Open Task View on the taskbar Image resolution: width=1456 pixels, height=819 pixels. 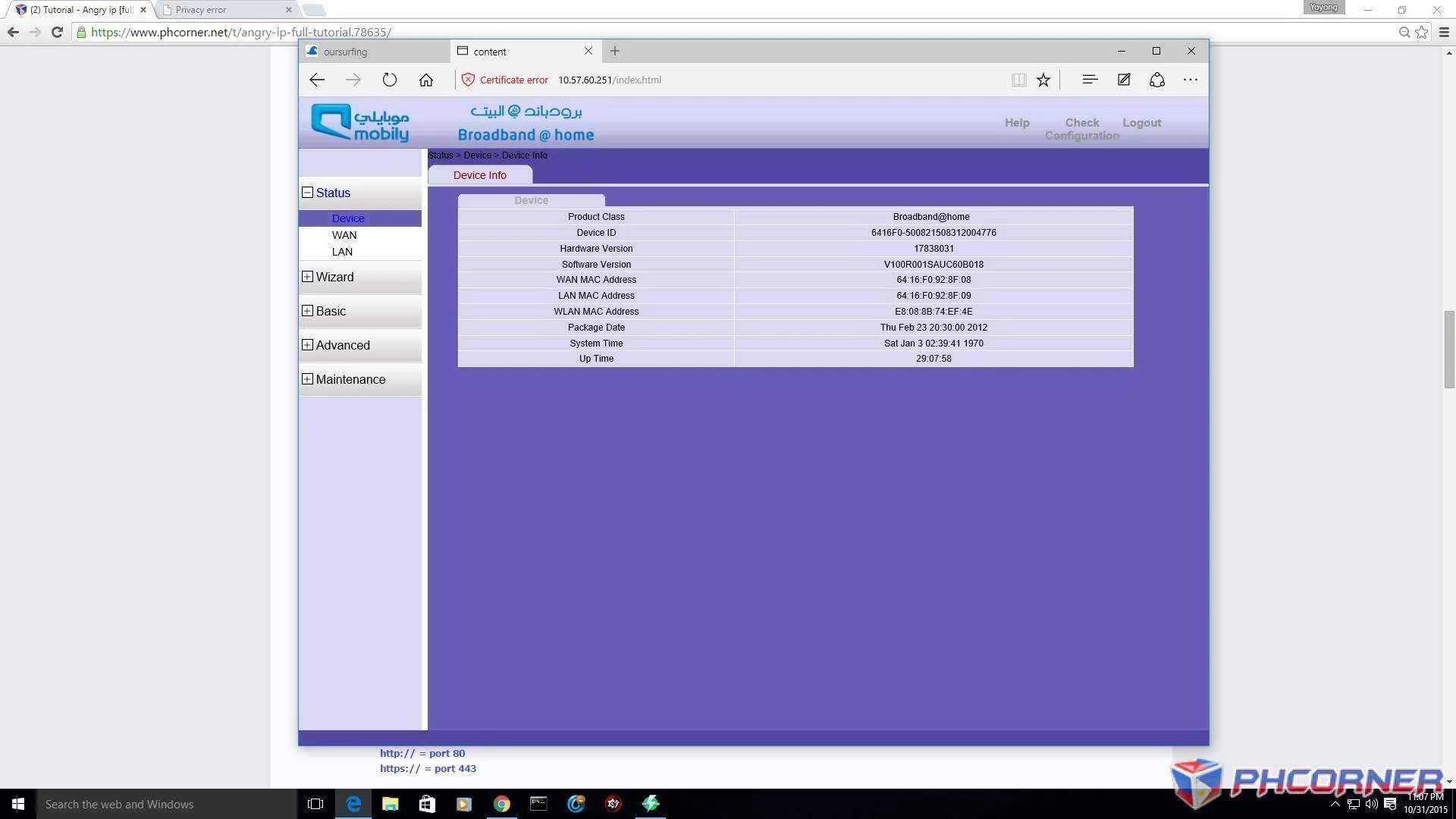point(315,804)
